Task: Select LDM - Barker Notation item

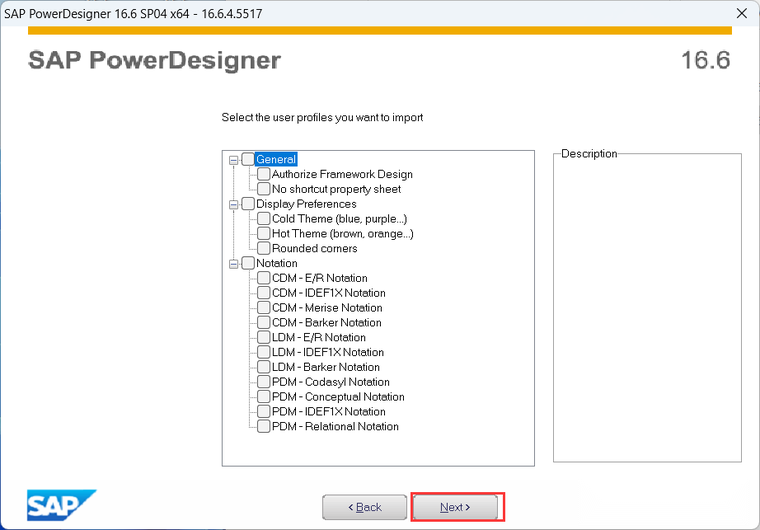Action: (x=326, y=367)
